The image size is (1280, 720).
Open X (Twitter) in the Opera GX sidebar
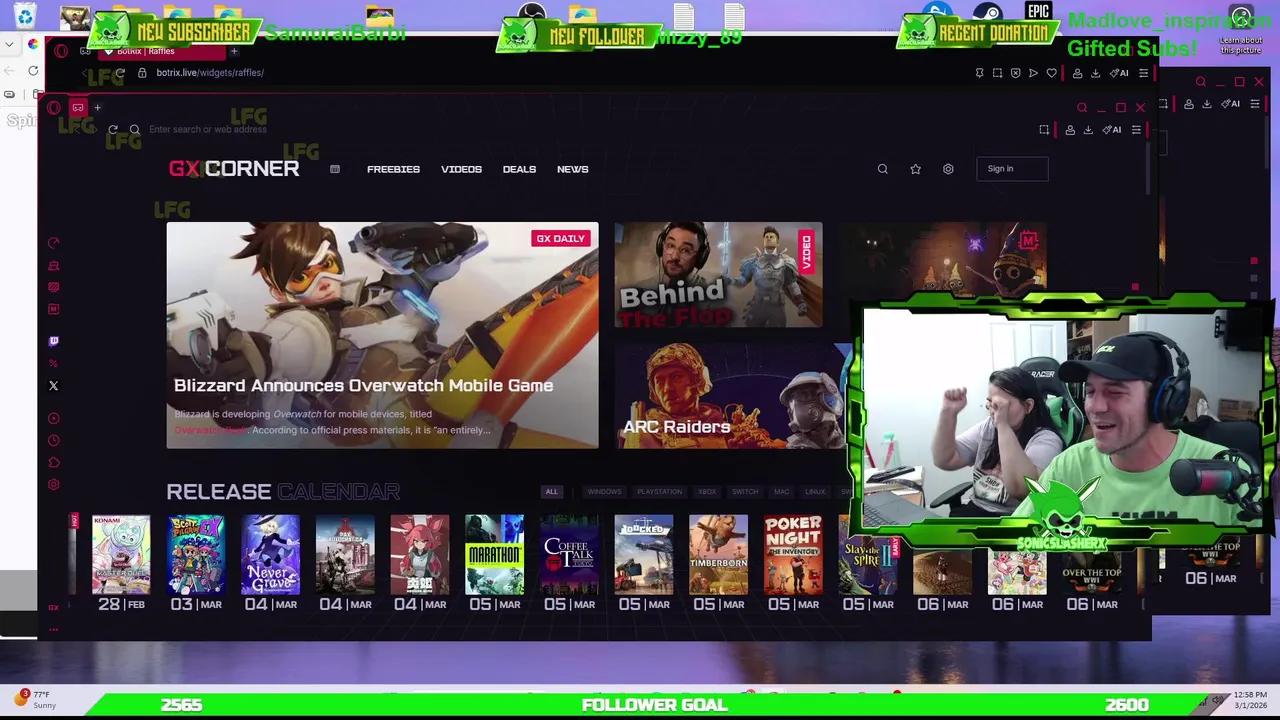[54, 385]
